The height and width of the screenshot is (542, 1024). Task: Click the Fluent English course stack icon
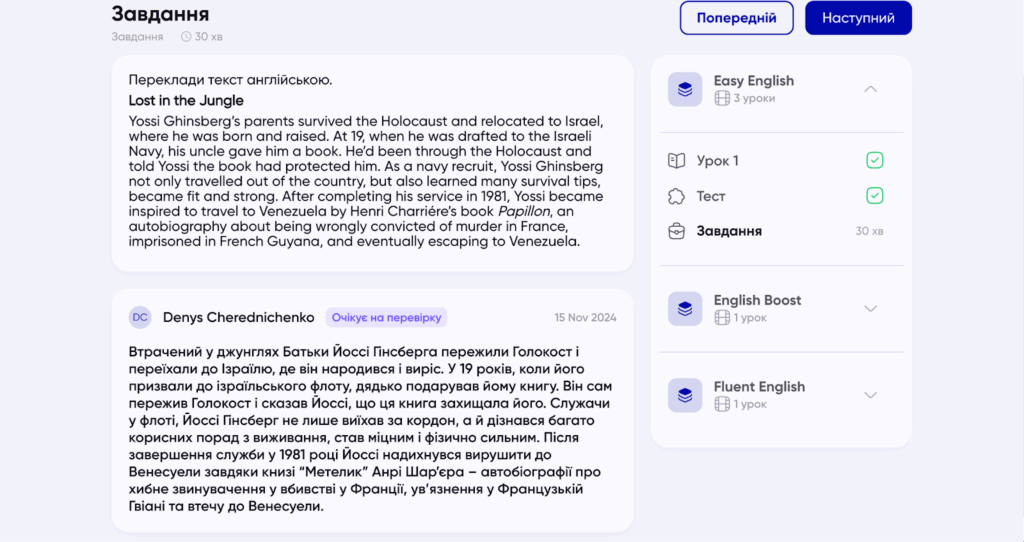pyautogui.click(x=685, y=395)
